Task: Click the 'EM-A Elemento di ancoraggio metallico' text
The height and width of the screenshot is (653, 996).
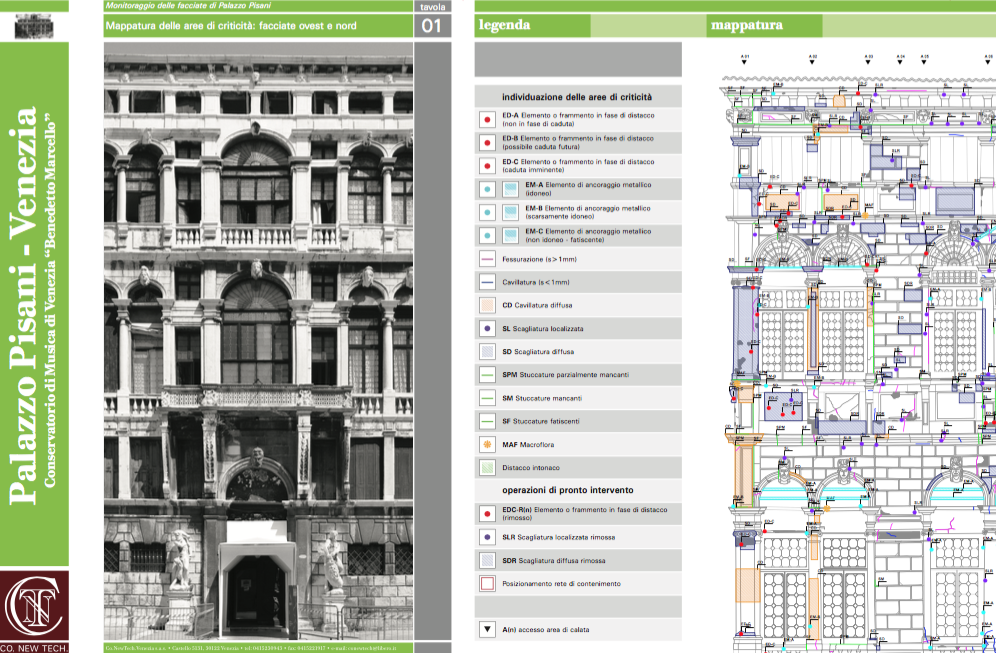Action: click(588, 189)
